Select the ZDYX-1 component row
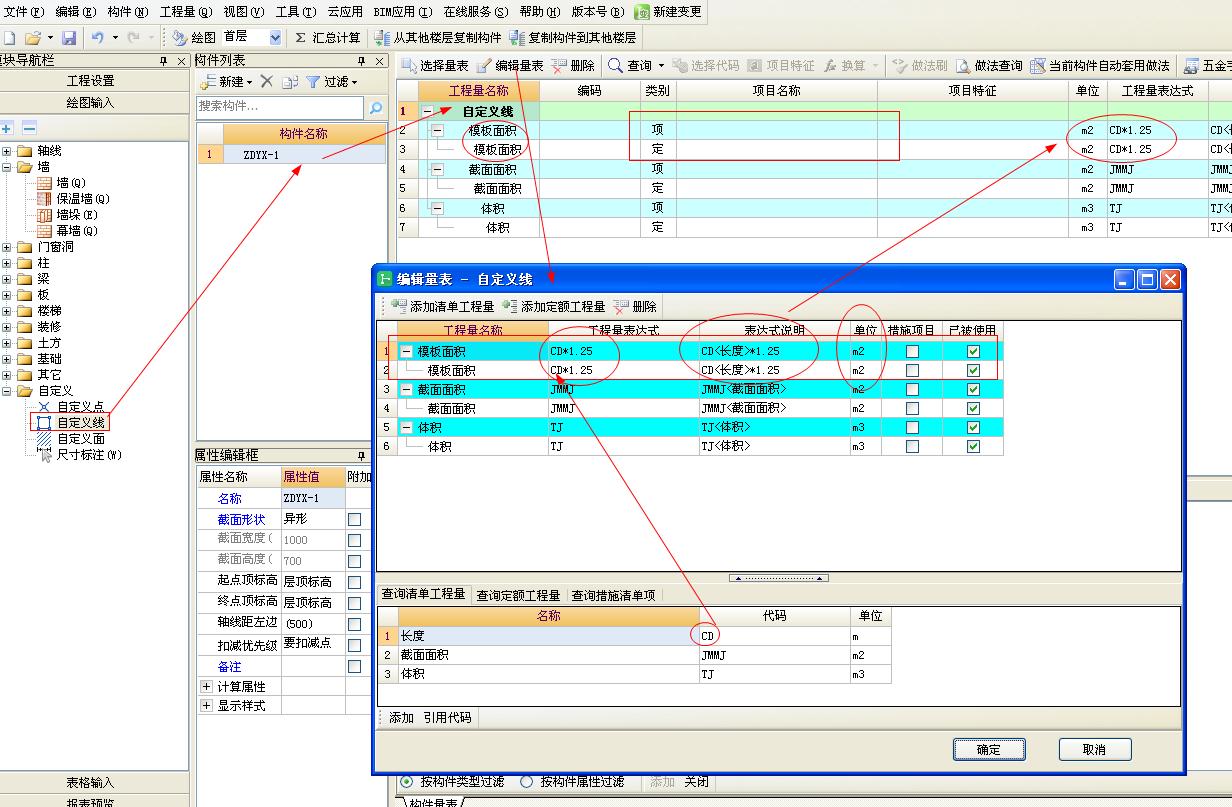This screenshot has height=807, width=1232. (x=291, y=155)
